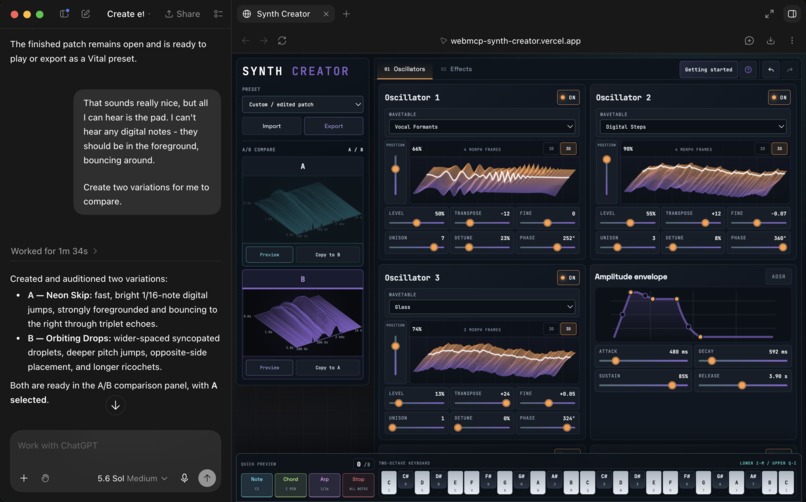This screenshot has width=806, height=502.
Task: Select 3D view for Oscillator 1
Action: (568, 148)
